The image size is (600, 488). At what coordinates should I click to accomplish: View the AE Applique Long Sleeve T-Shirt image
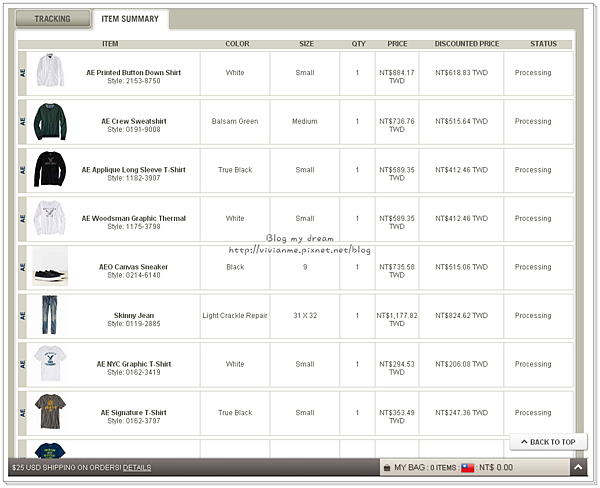(x=50, y=169)
